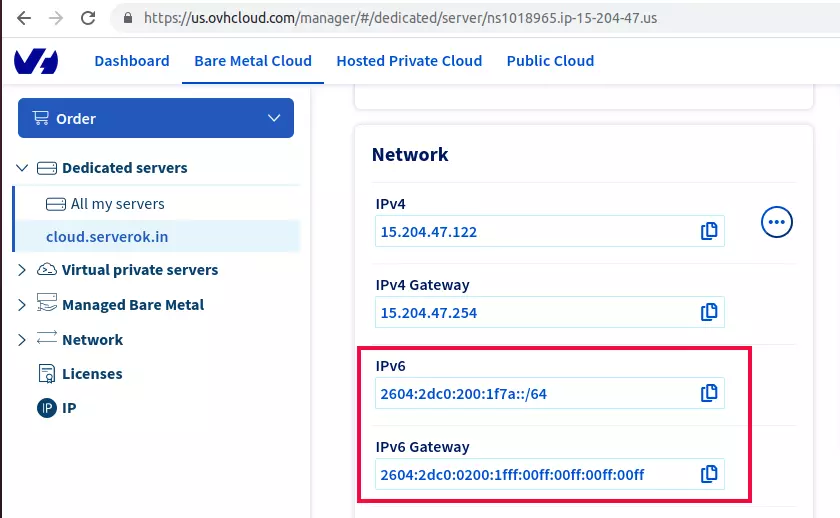Image resolution: width=840 pixels, height=518 pixels.
Task: Switch to Hosted Private Cloud tab
Action: [409, 61]
